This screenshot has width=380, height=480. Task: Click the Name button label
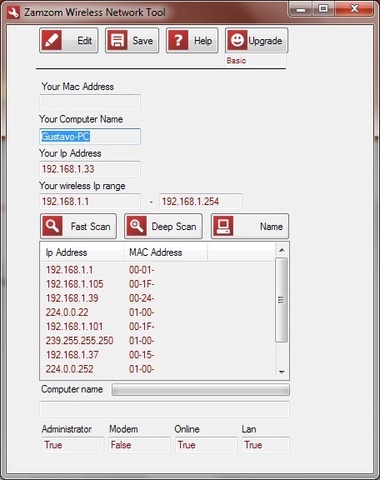(271, 227)
